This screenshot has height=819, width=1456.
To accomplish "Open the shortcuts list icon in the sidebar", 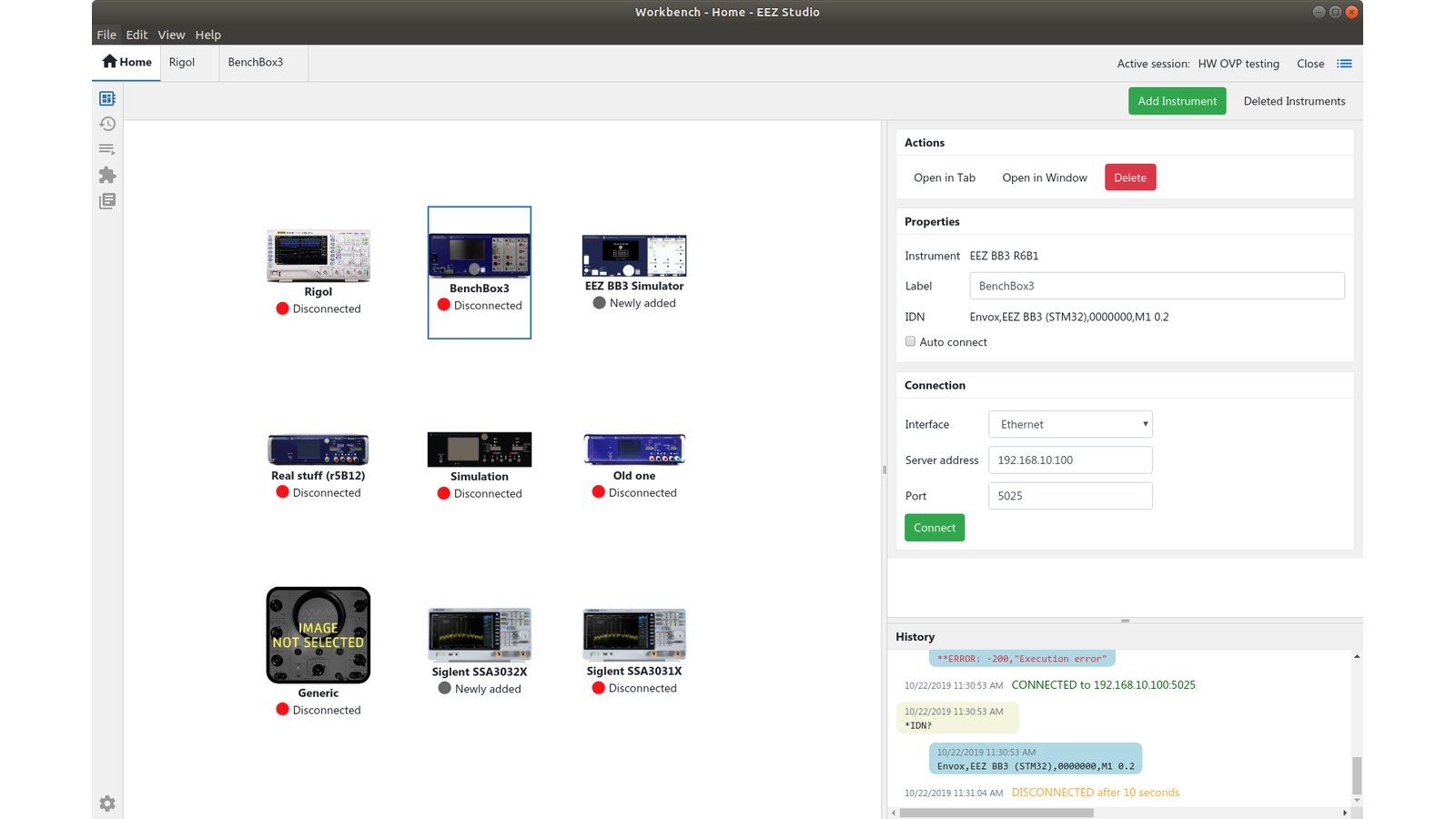I will pos(107,149).
